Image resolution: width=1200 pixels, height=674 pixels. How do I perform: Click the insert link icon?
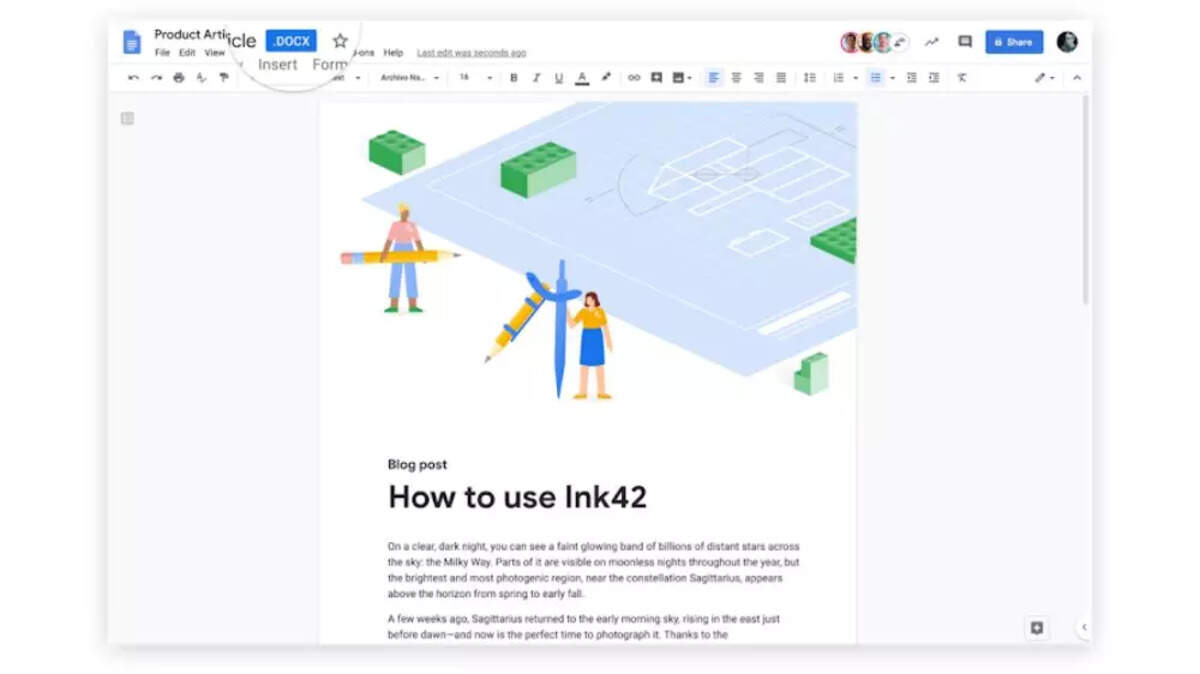pyautogui.click(x=633, y=77)
